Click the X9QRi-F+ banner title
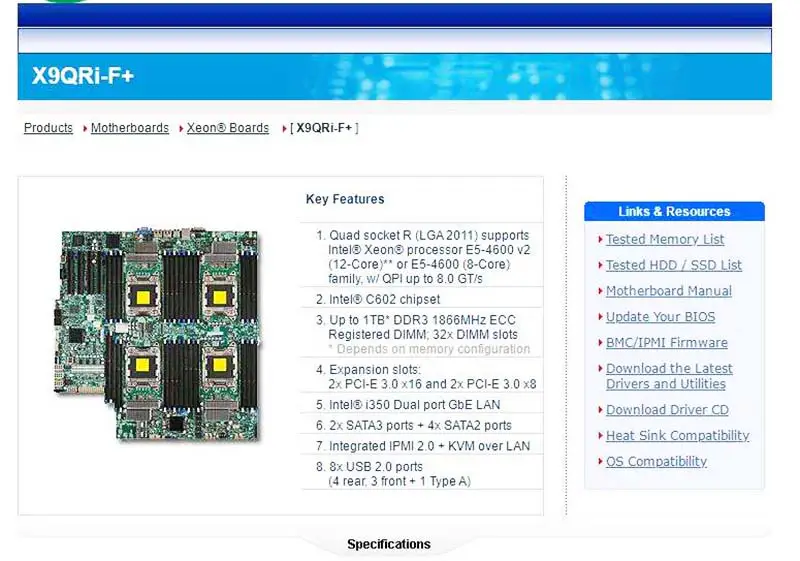Viewport: 800px width, 561px height. tap(83, 75)
